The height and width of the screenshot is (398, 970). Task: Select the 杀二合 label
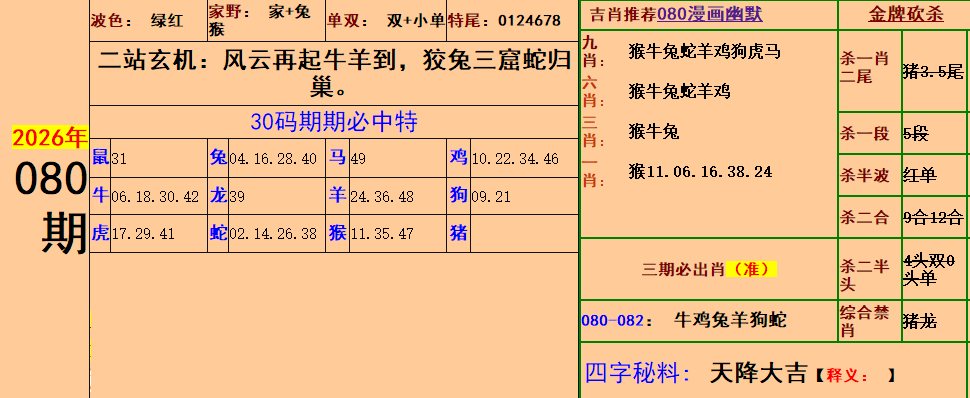point(864,217)
